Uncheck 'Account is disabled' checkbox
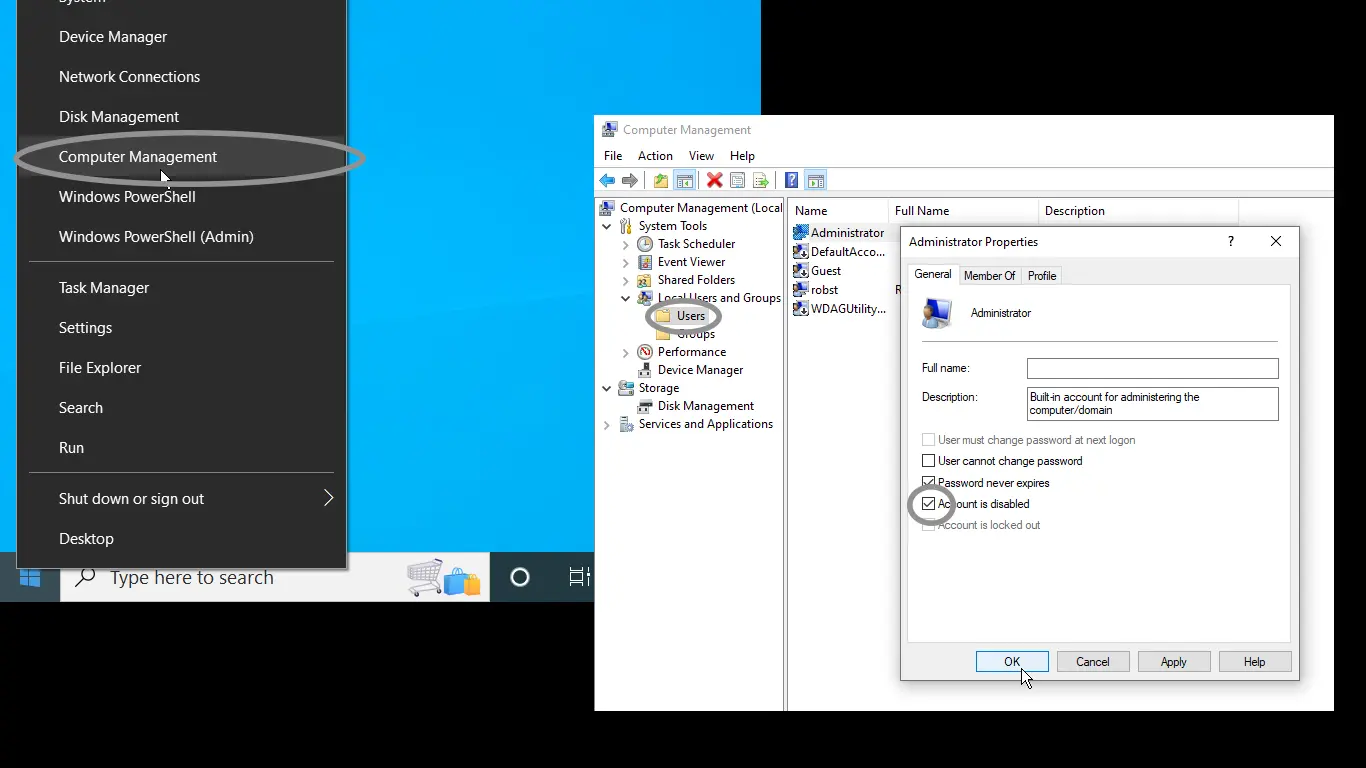This screenshot has height=768, width=1366. click(928, 504)
